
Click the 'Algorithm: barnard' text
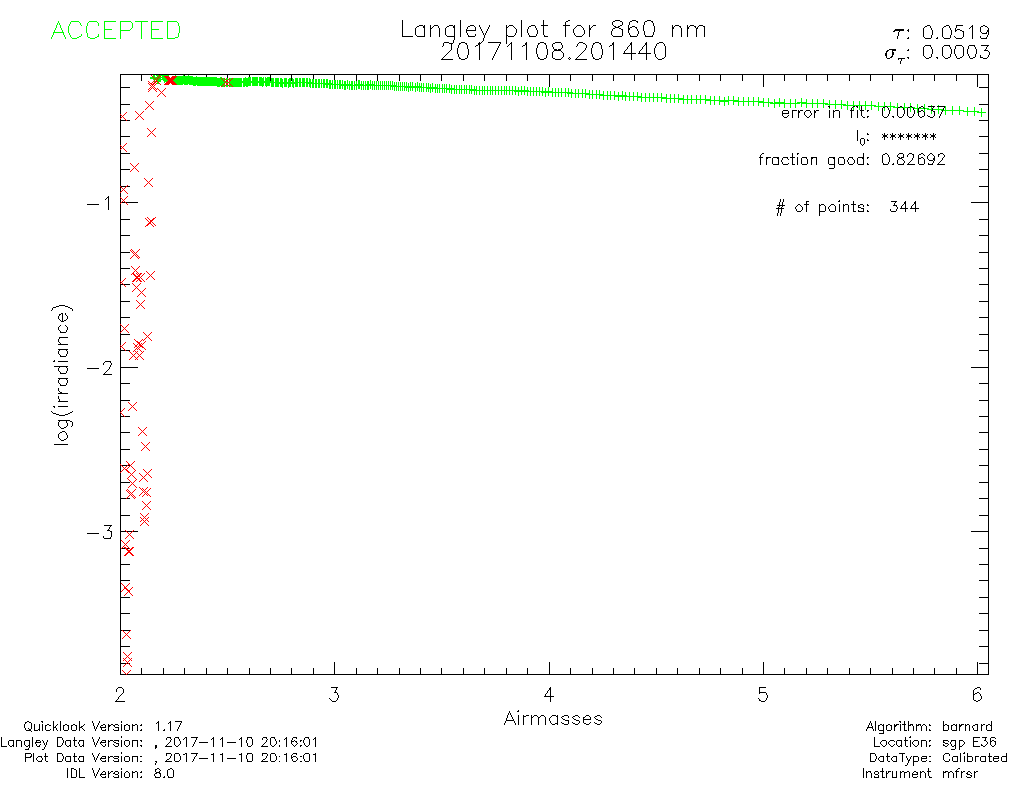[929, 726]
